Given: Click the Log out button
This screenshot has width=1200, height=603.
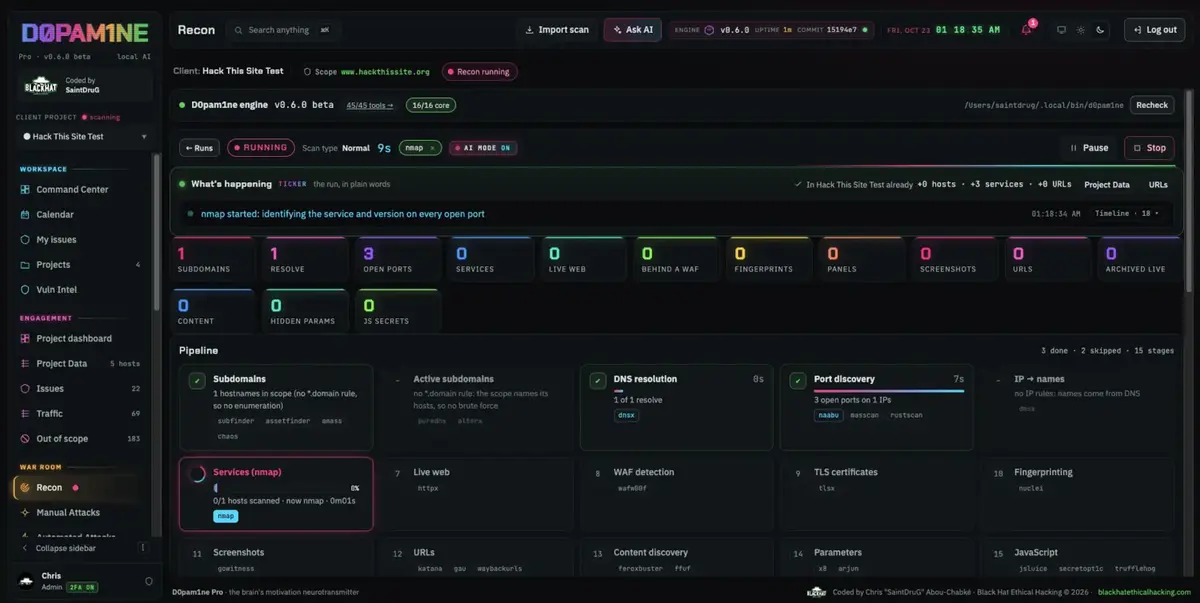Looking at the screenshot, I should [1154, 30].
